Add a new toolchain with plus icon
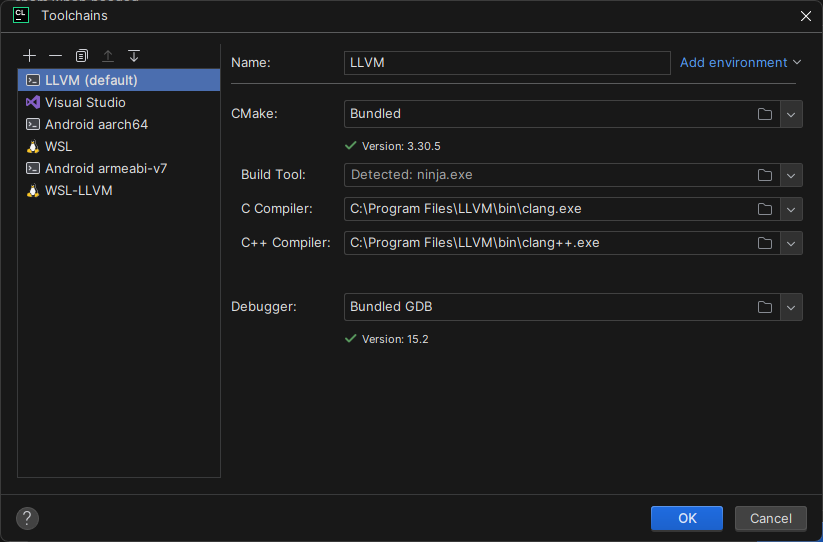823x542 pixels. click(29, 56)
